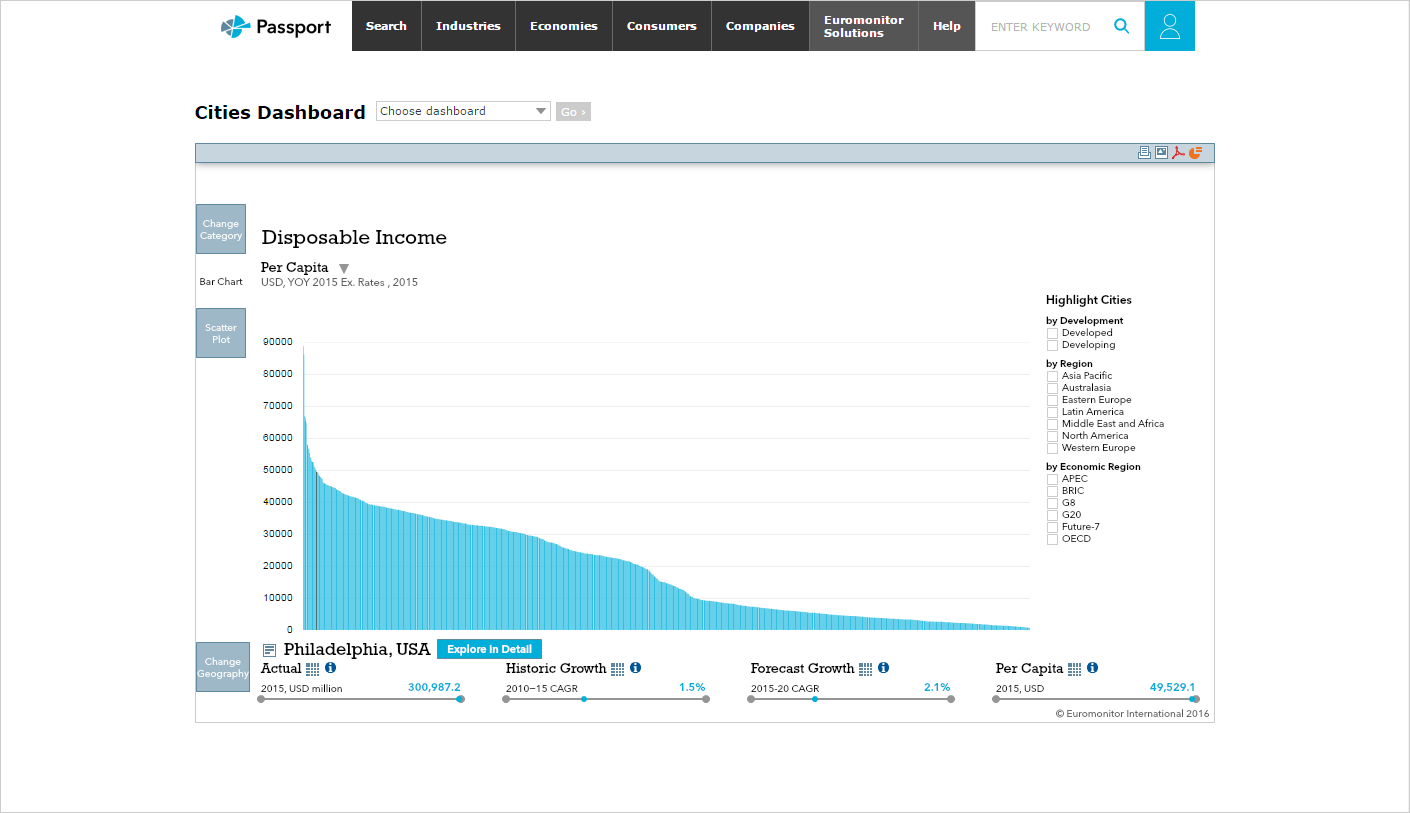Image resolution: width=1410 pixels, height=813 pixels.
Task: Open data grid icon beside Forecast Growth
Action: [x=866, y=668]
